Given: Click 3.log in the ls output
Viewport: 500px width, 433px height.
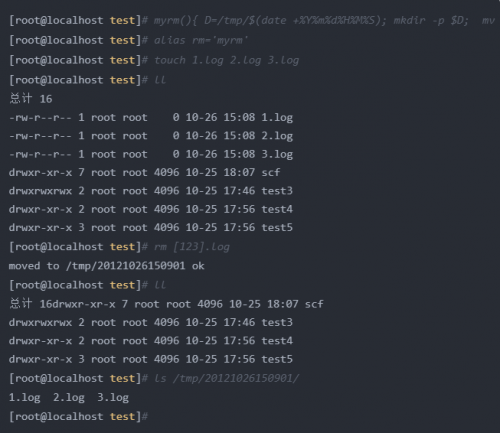Looking at the screenshot, I should (113, 398).
